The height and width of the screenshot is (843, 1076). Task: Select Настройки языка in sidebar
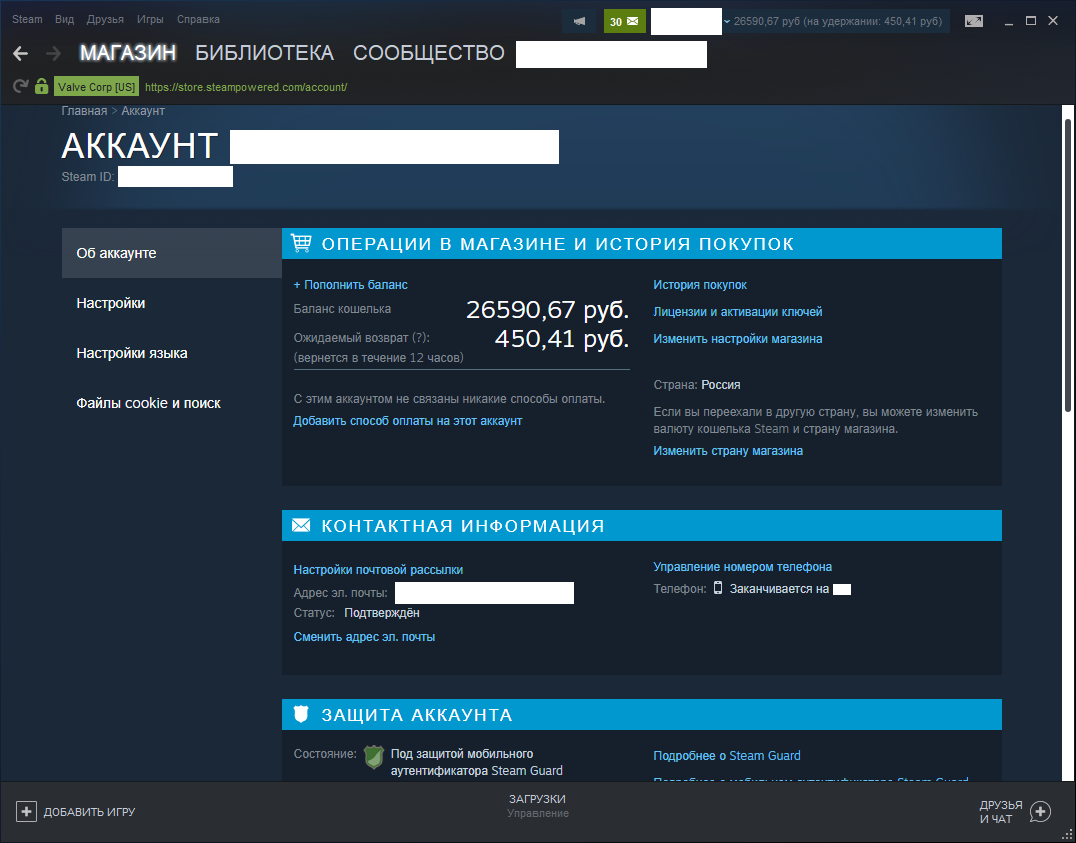pyautogui.click(x=172, y=353)
